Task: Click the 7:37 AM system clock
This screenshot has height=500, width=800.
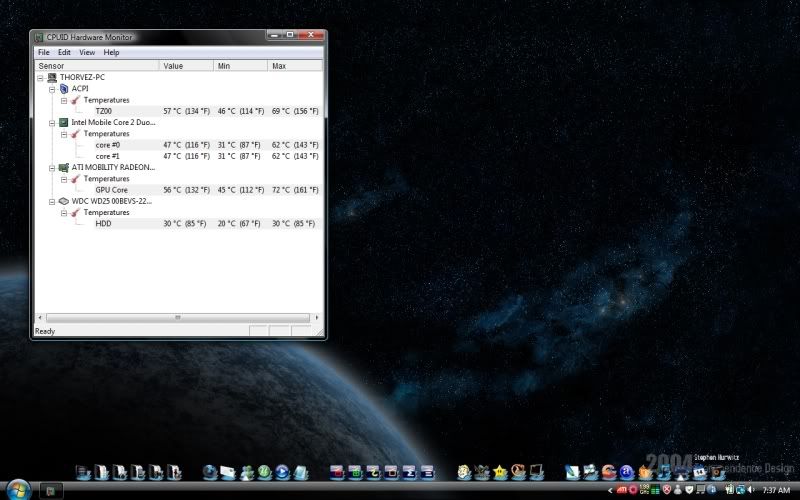Action: (776, 490)
